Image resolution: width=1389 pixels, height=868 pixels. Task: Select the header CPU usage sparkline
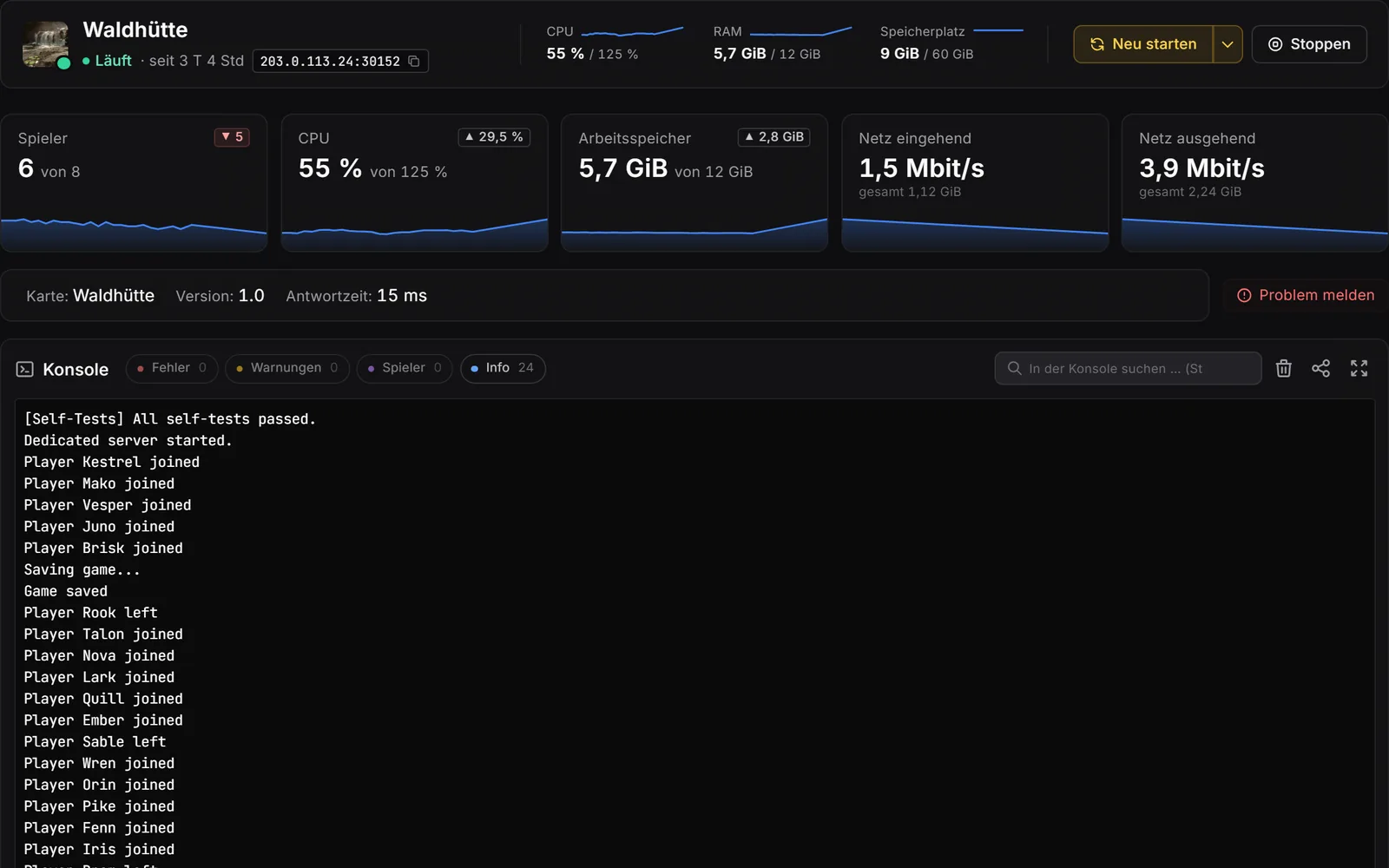click(x=632, y=31)
